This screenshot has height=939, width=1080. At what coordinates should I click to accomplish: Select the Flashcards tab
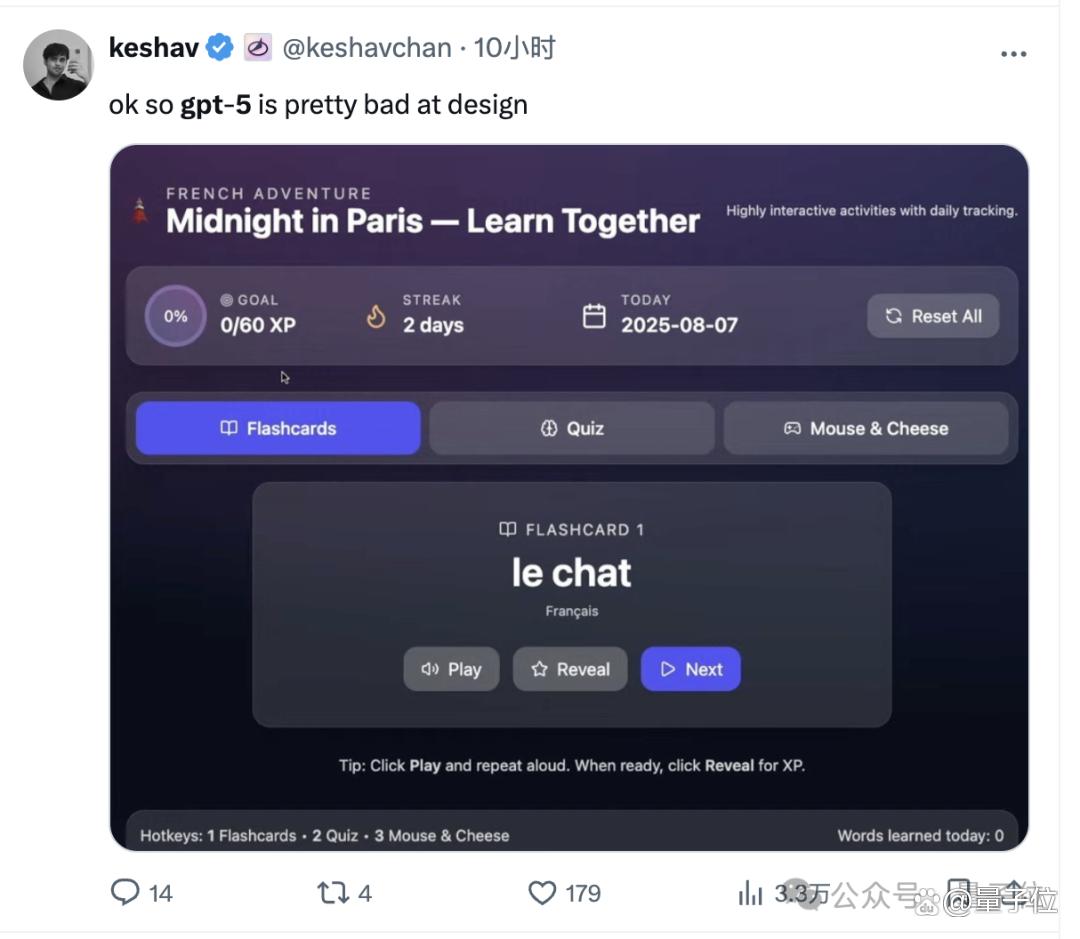click(278, 428)
